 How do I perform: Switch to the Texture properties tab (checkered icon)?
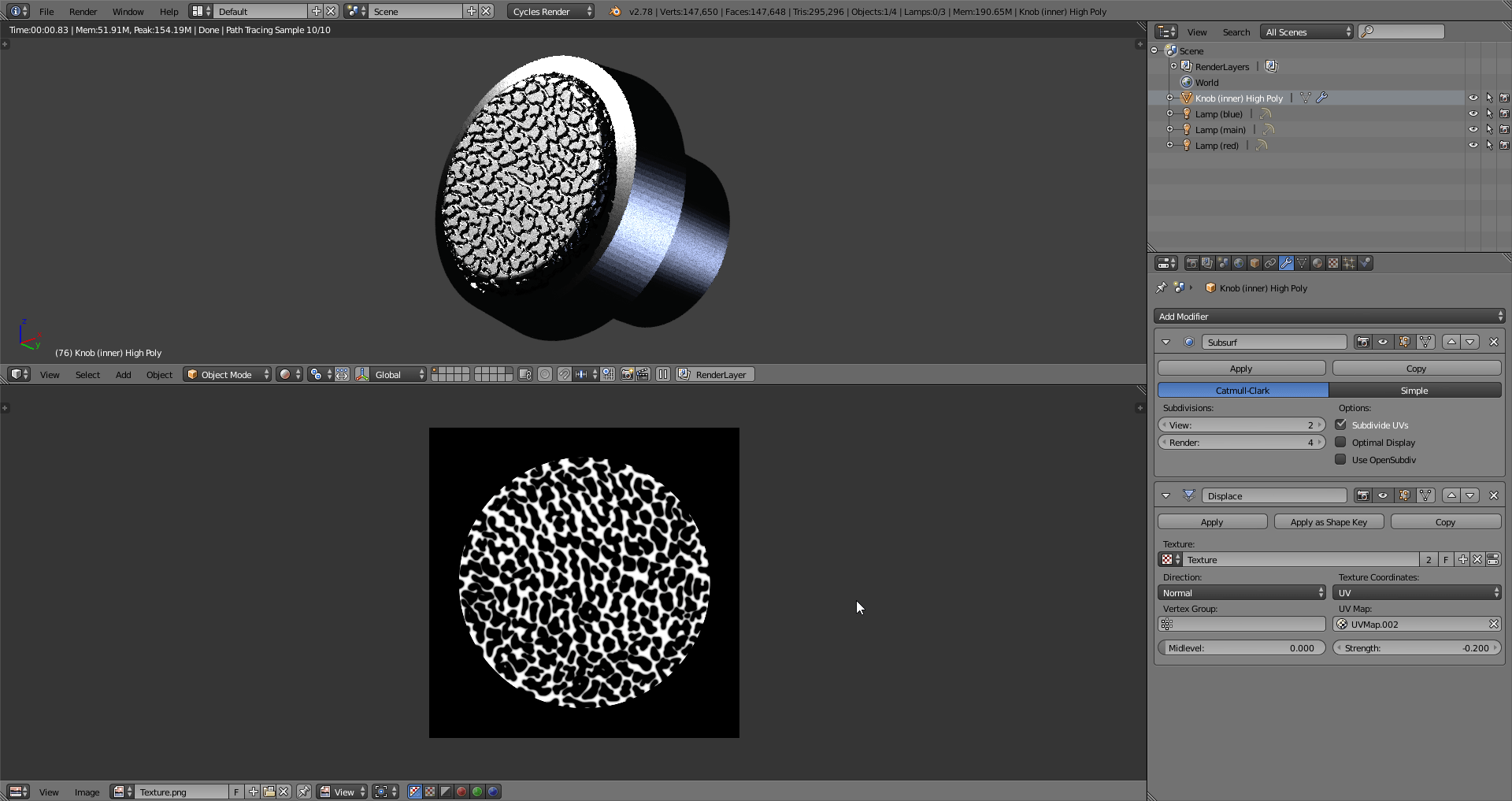pyautogui.click(x=1333, y=262)
